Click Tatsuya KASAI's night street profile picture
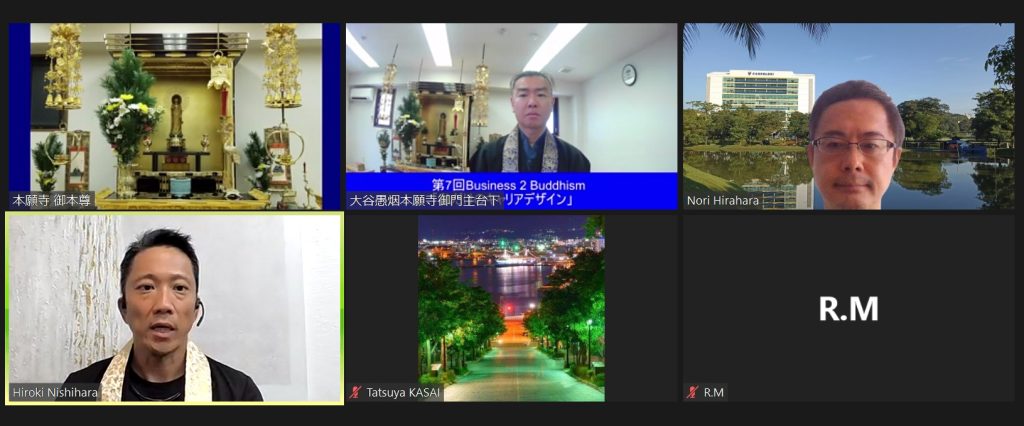Screen dimensions: 1024x426 coord(511,308)
